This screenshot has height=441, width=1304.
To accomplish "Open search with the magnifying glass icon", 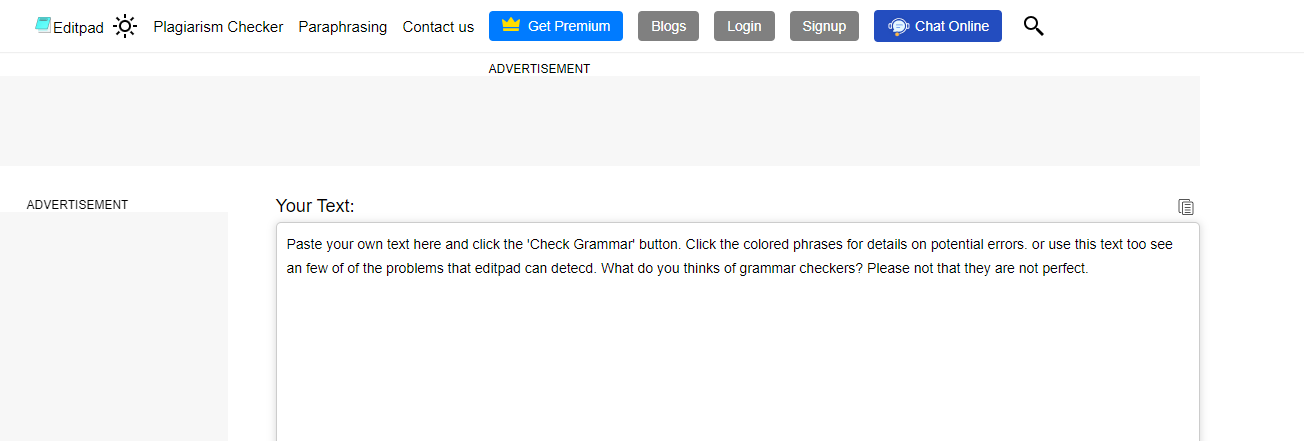I will pos(1033,26).
